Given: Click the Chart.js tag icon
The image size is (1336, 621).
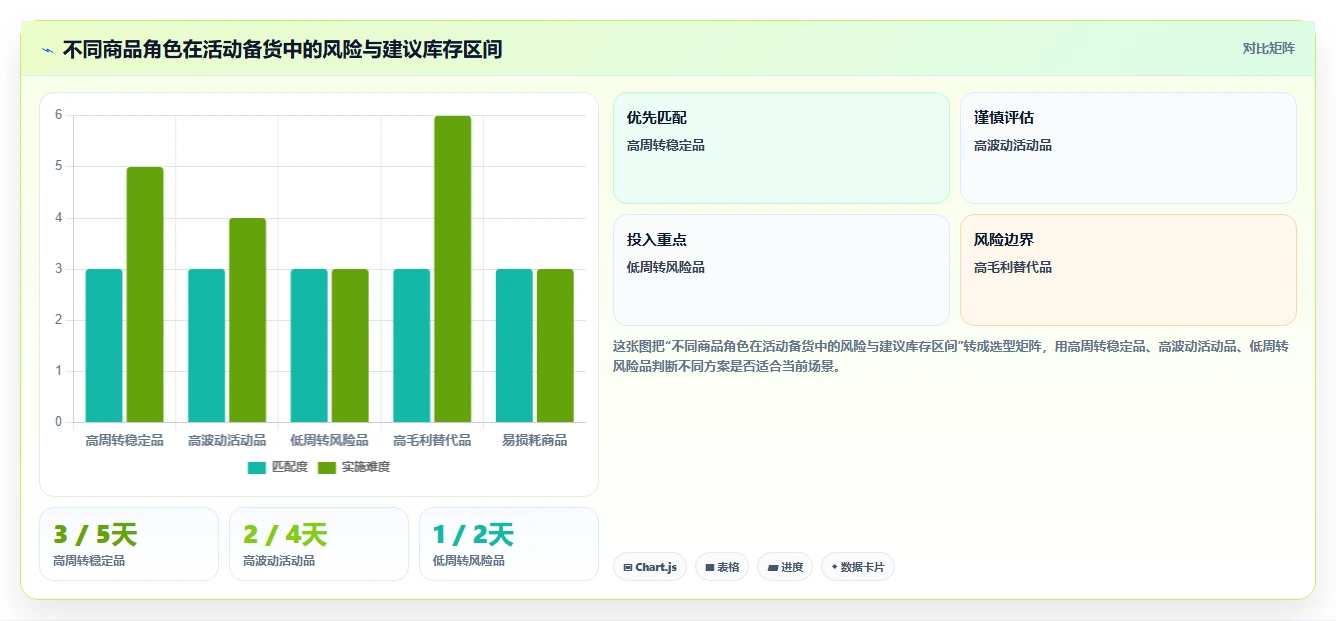Looking at the screenshot, I should [x=627, y=567].
